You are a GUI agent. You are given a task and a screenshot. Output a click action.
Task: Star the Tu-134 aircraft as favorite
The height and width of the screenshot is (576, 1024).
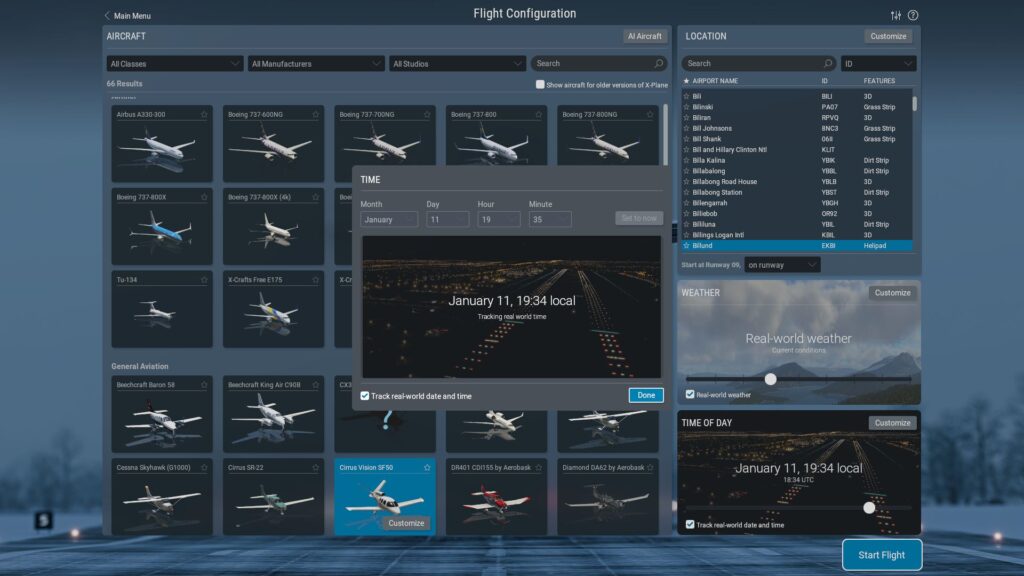click(204, 280)
